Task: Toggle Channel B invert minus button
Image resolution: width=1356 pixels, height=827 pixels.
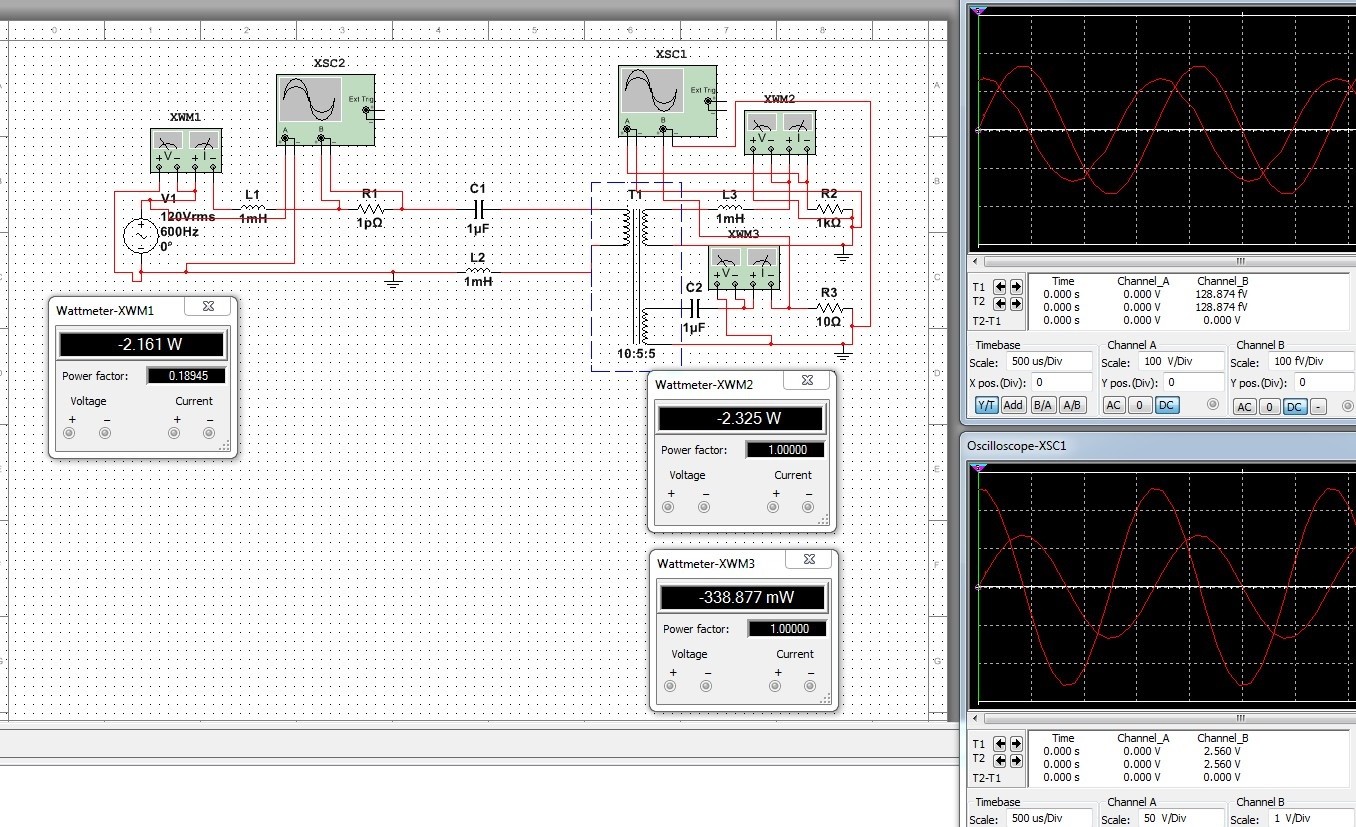Action: [1318, 406]
